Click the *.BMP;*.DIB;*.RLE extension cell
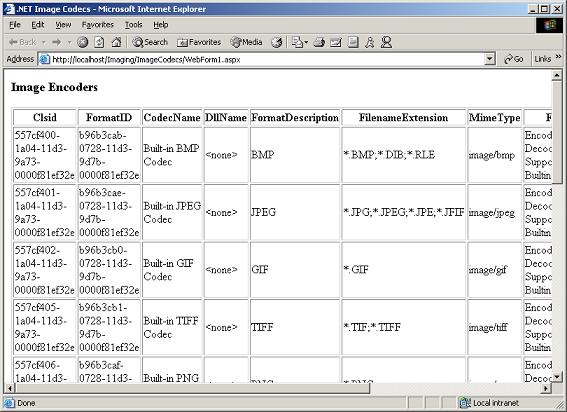The image size is (567, 412). tap(404, 155)
